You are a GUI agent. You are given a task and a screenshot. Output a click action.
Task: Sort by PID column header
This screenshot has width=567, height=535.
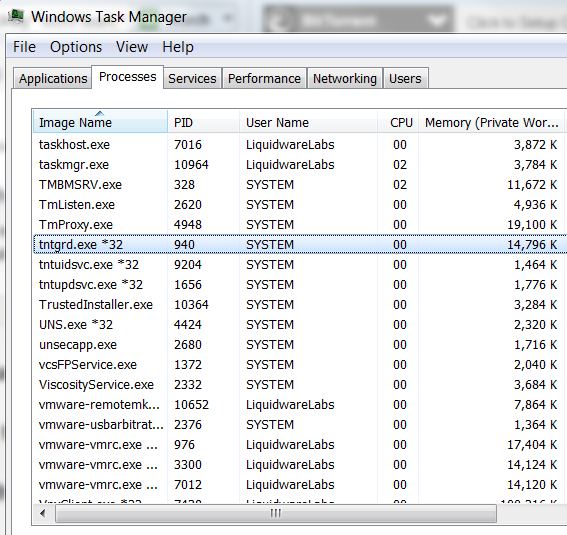203,122
